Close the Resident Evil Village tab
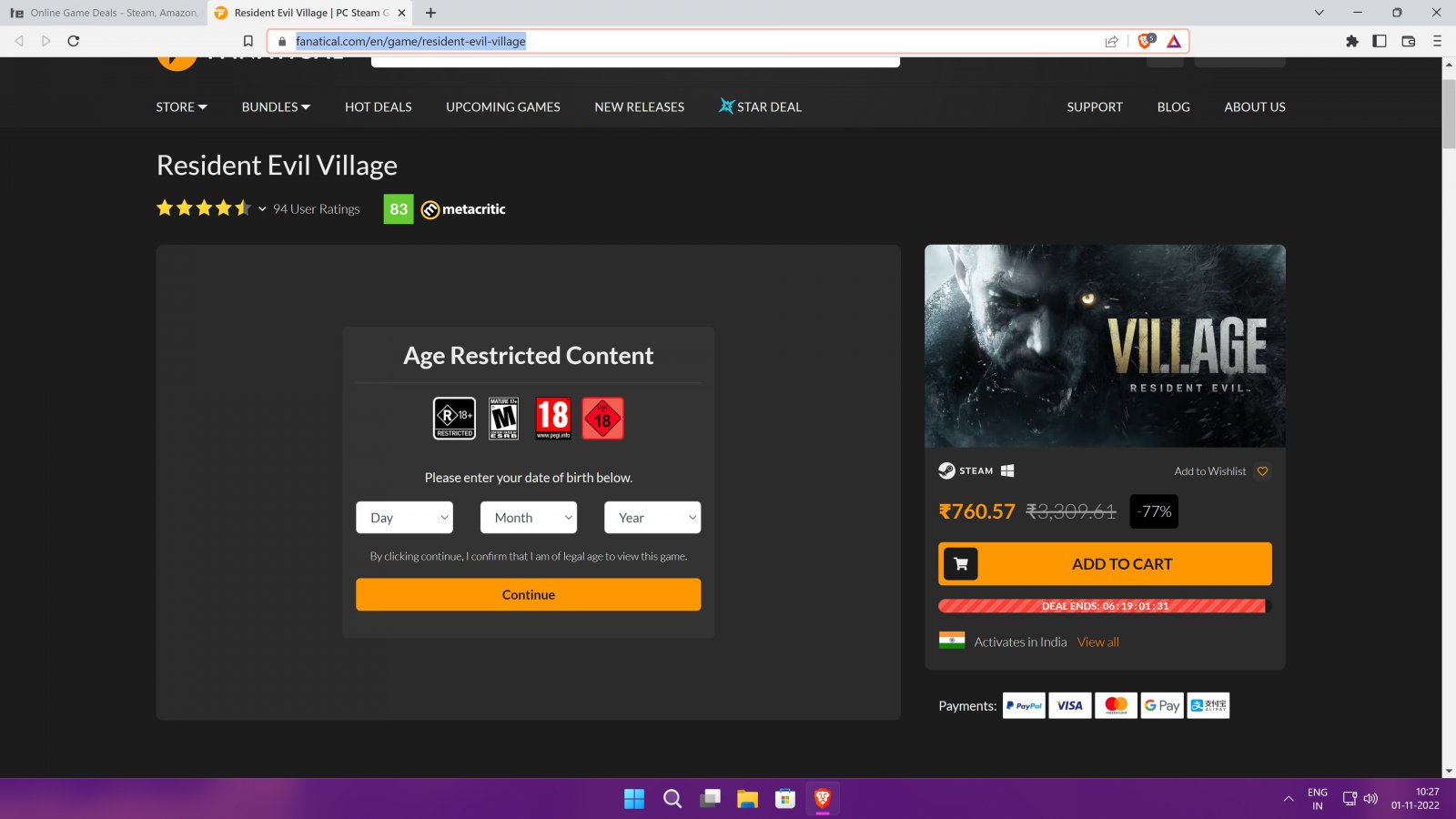1456x819 pixels. [x=401, y=13]
